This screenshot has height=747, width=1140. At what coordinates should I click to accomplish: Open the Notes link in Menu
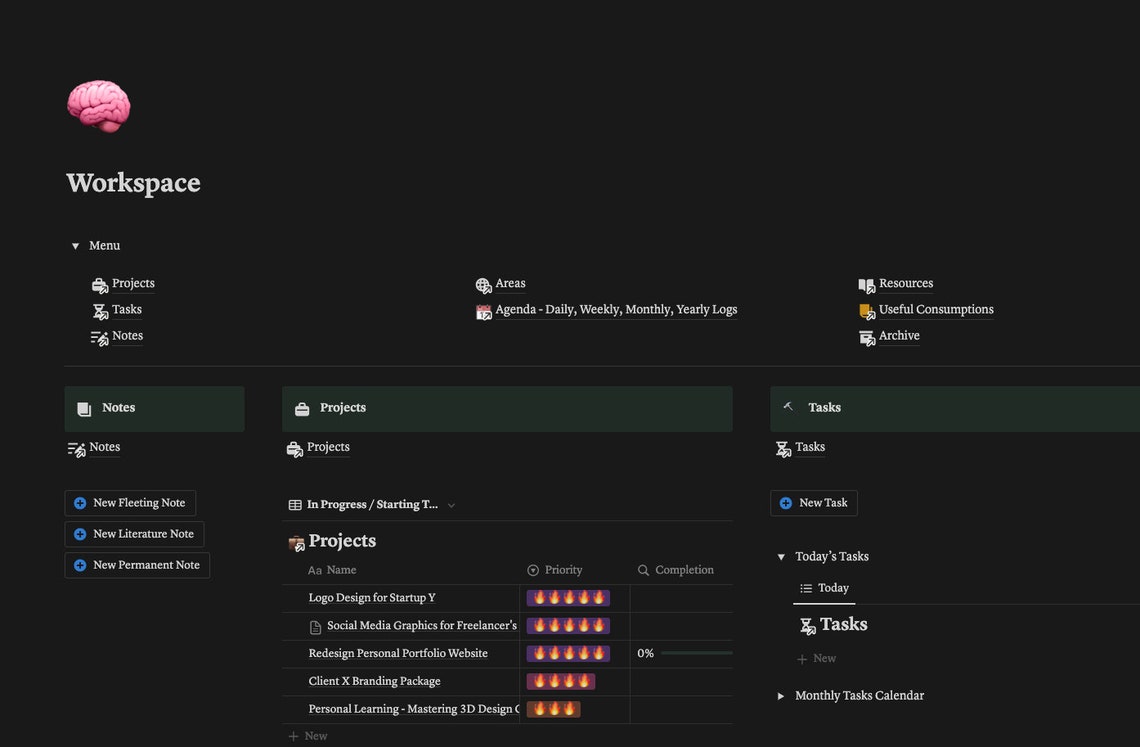pyautogui.click(x=127, y=335)
